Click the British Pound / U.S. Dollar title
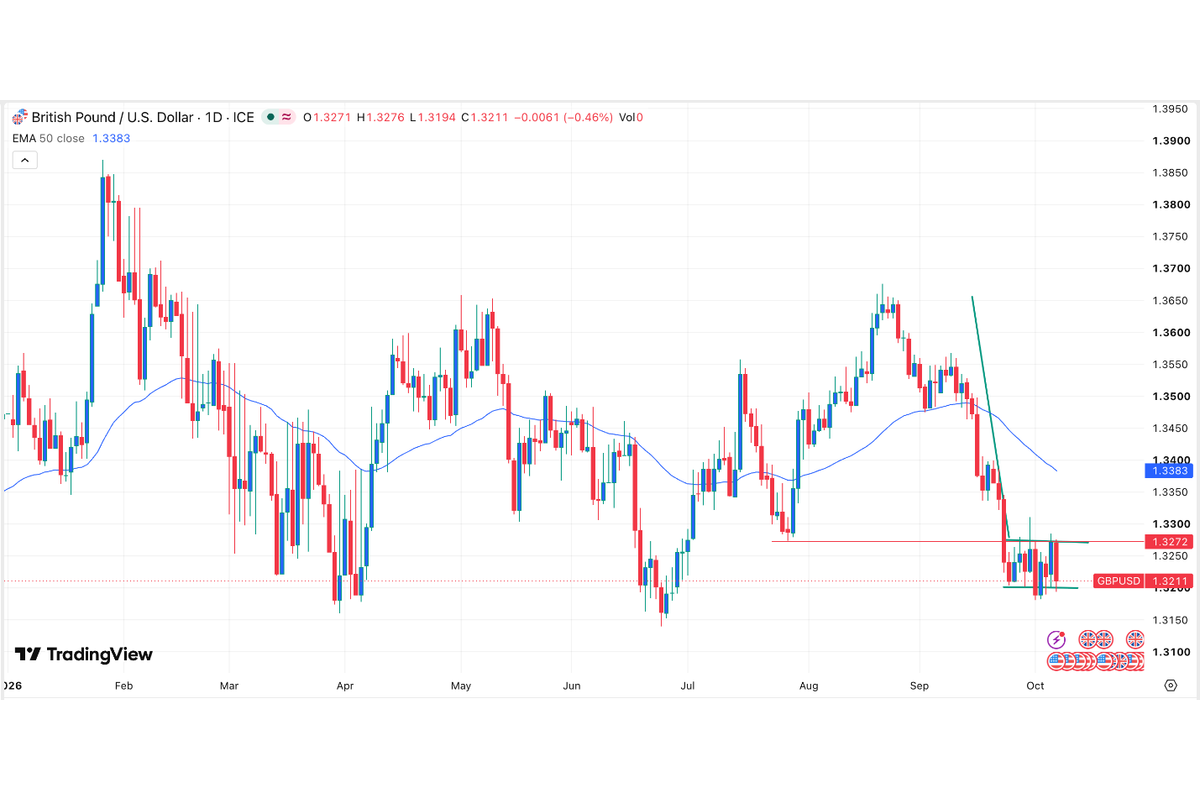 click(x=113, y=117)
